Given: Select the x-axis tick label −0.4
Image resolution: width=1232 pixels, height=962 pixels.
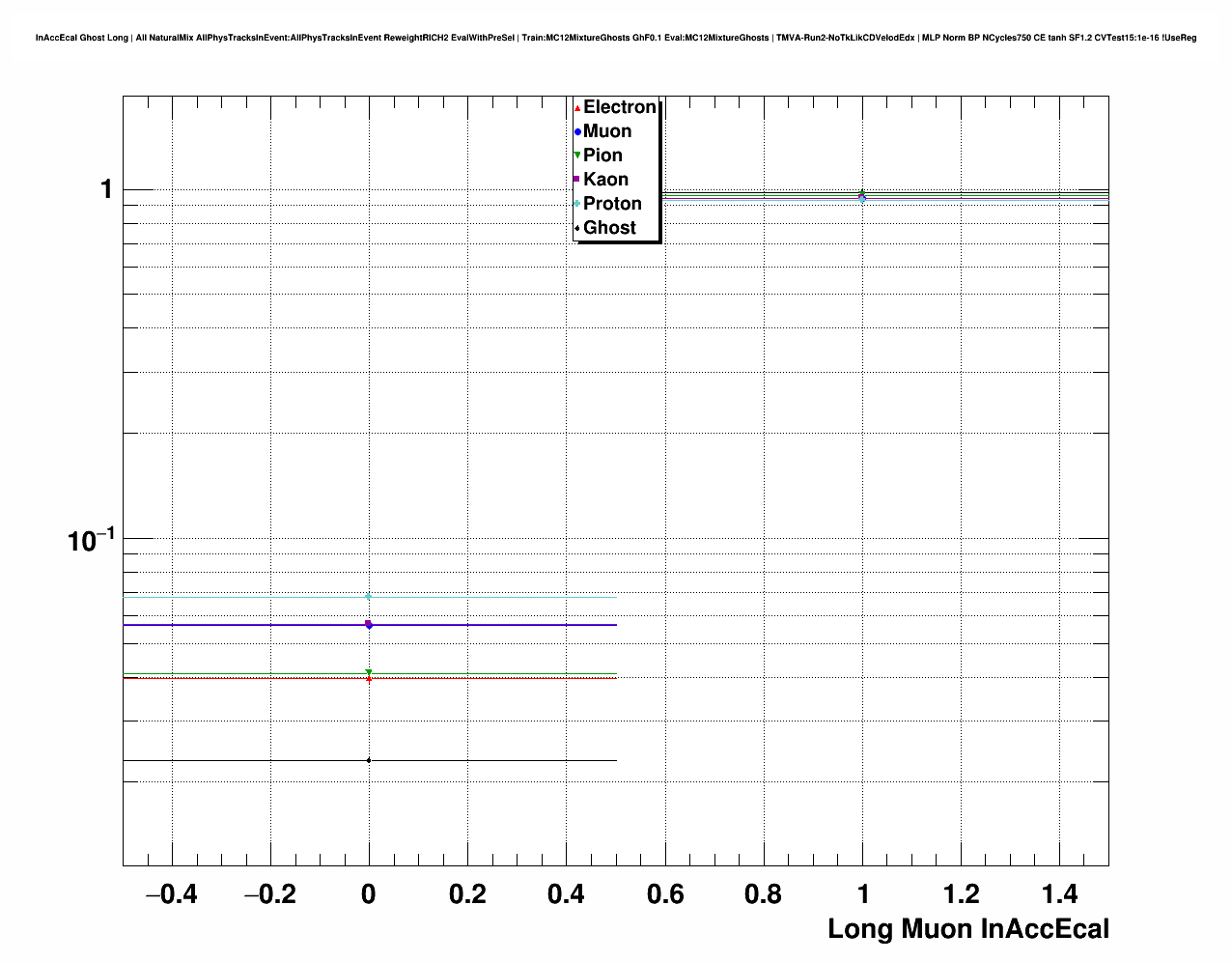Looking at the screenshot, I should pos(171,895).
